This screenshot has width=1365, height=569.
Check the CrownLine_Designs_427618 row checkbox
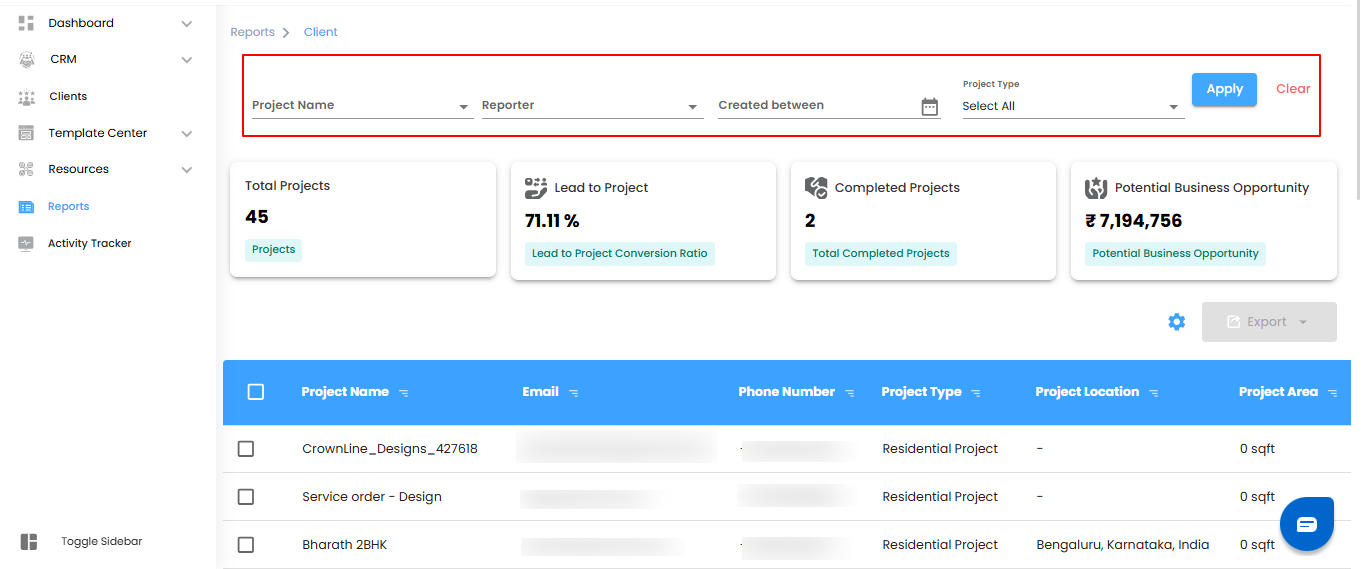tap(246, 449)
